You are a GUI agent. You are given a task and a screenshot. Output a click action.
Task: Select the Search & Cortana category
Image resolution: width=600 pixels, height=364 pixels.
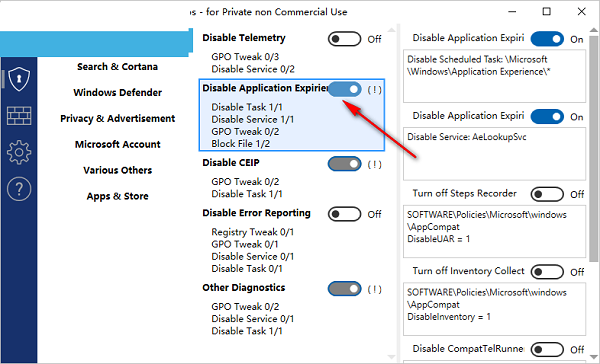(117, 67)
